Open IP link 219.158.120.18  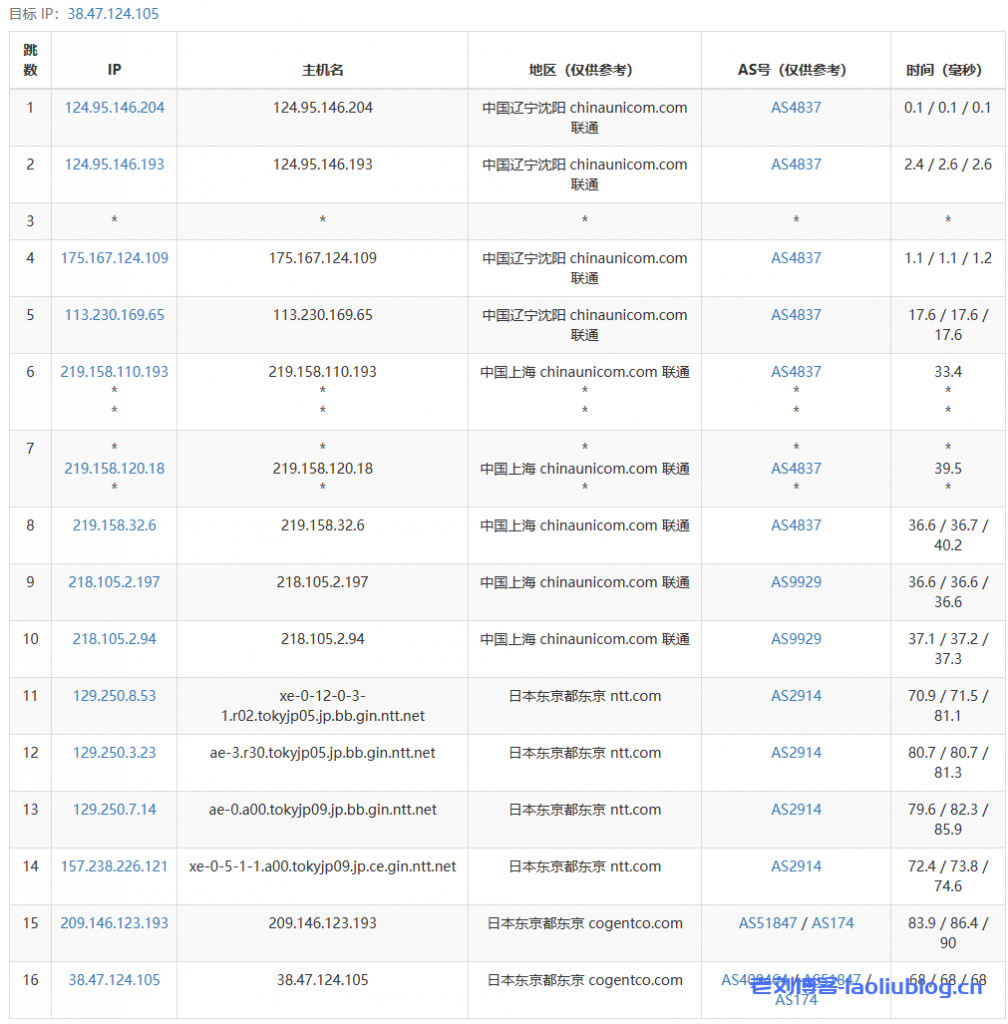coord(114,468)
